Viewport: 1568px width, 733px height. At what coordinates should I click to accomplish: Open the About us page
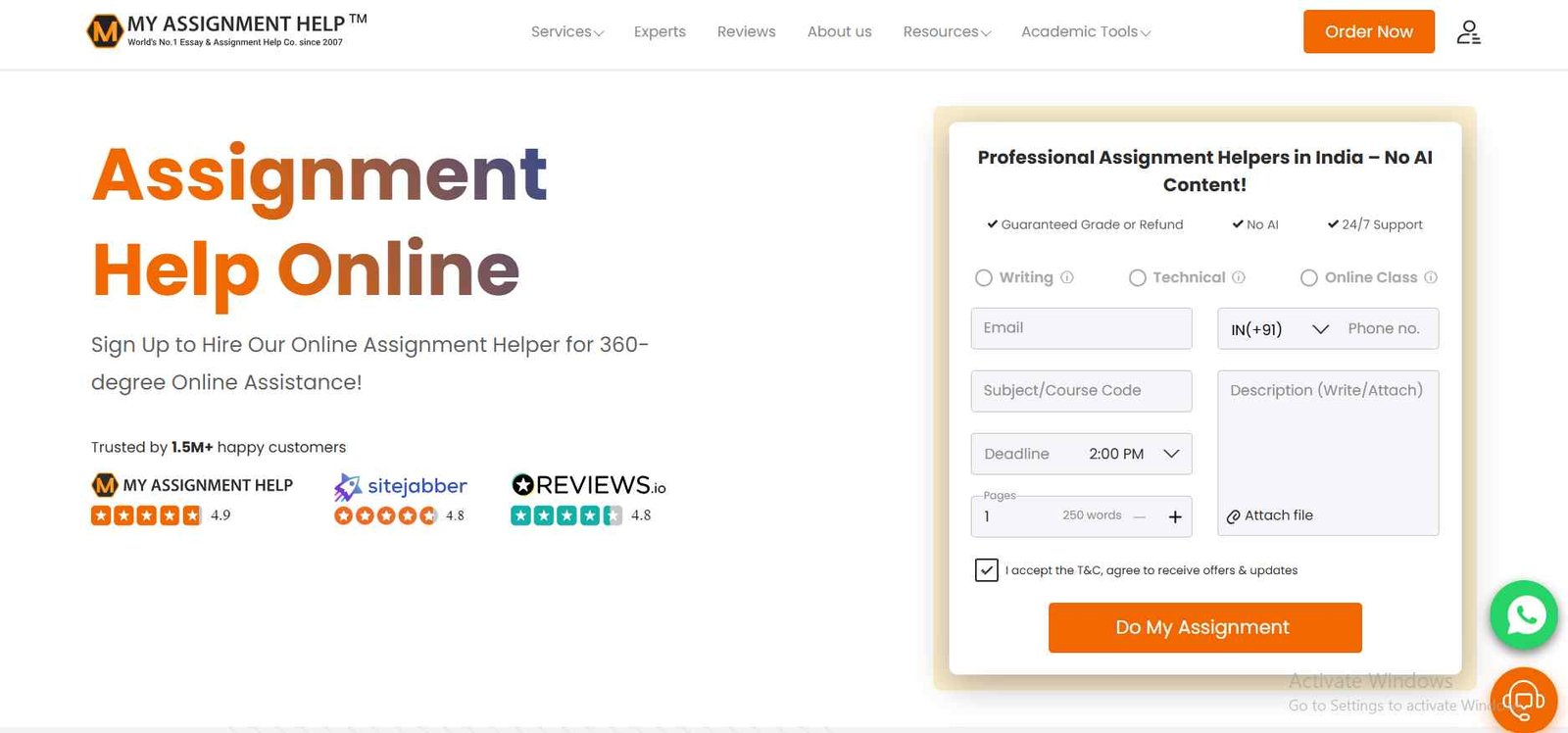[x=840, y=32]
